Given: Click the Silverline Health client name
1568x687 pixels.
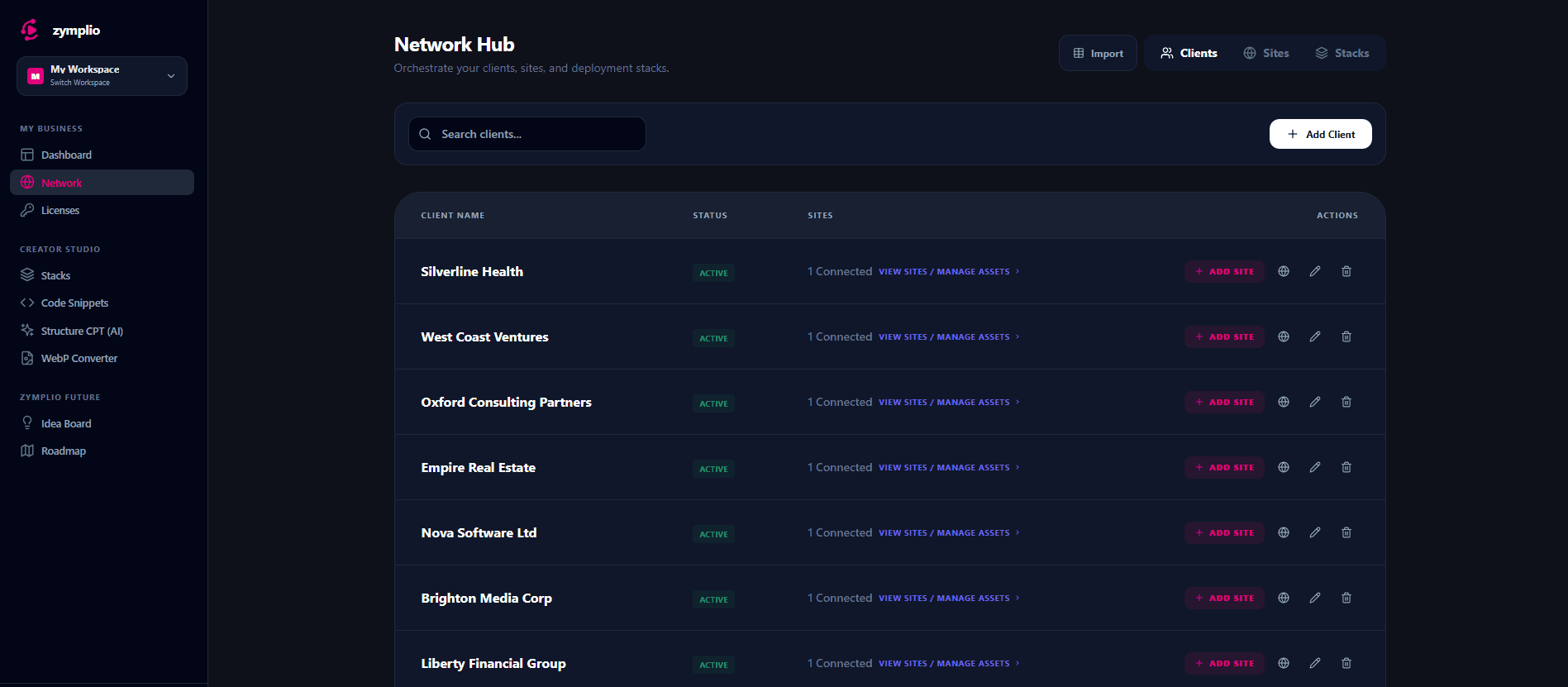Looking at the screenshot, I should (x=472, y=271).
